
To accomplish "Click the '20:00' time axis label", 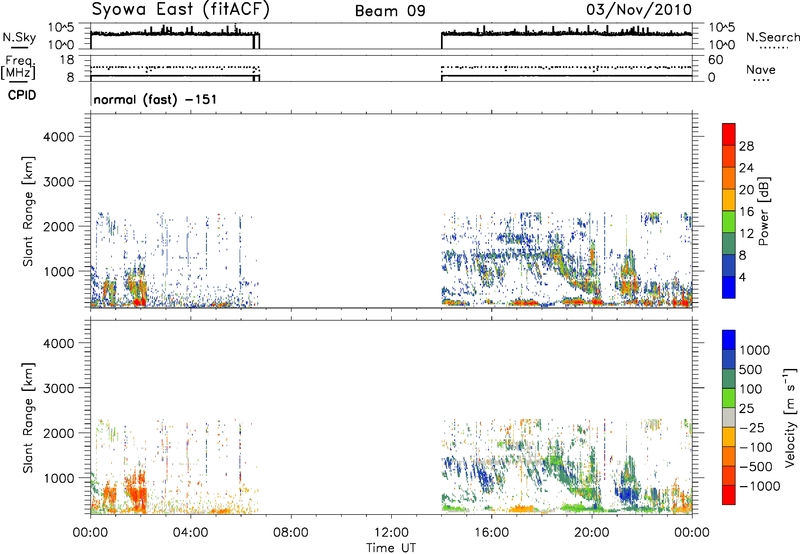I will (x=591, y=533).
